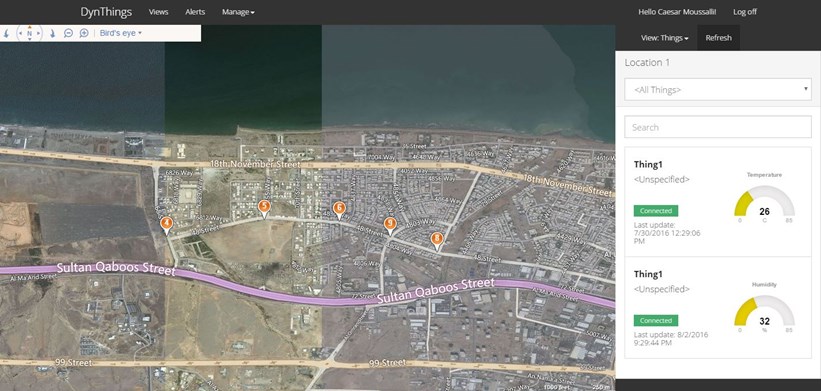
Task: Select map pin number 5
Action: point(264,209)
